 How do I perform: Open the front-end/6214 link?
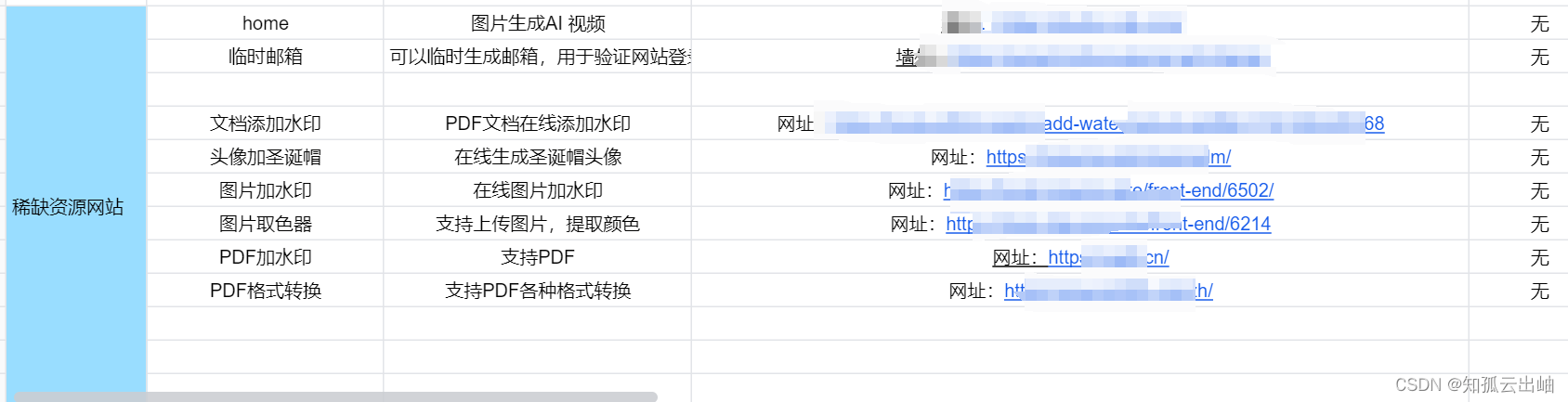click(x=1108, y=224)
